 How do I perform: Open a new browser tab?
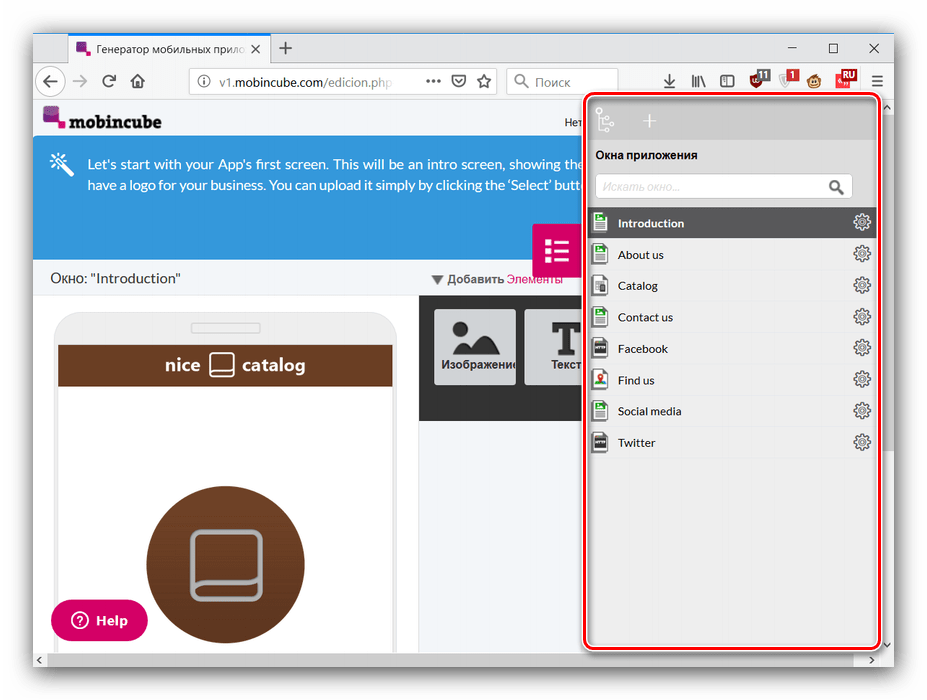coord(286,48)
